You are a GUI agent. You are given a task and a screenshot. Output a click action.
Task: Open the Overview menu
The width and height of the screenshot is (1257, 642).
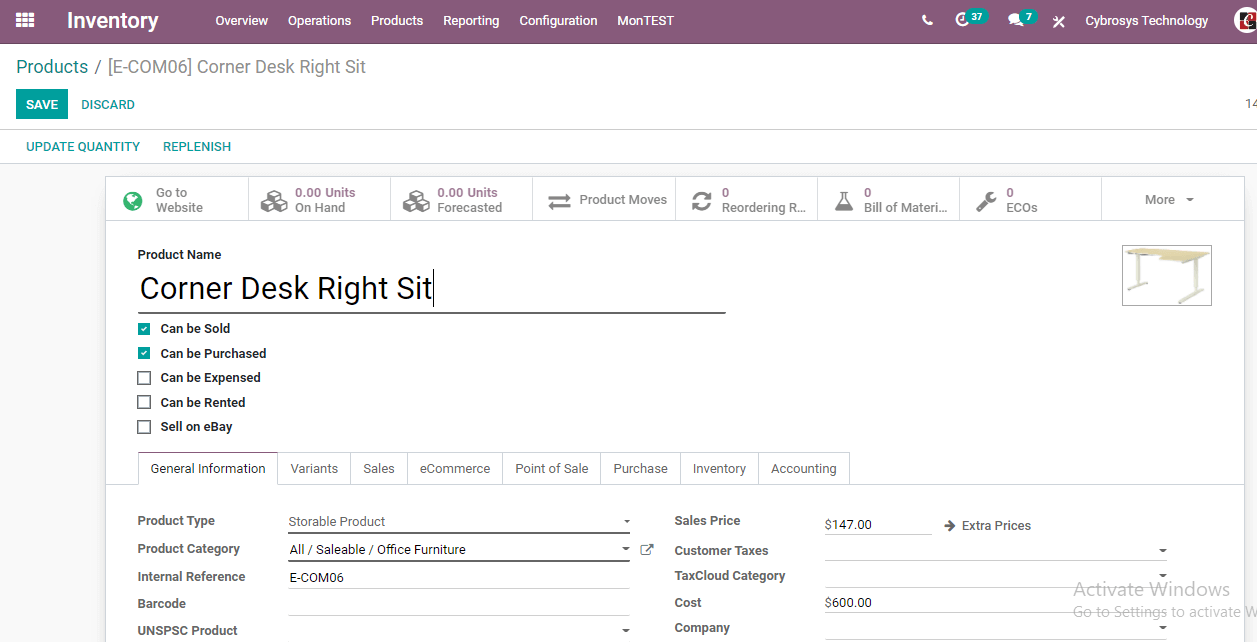[x=241, y=20]
